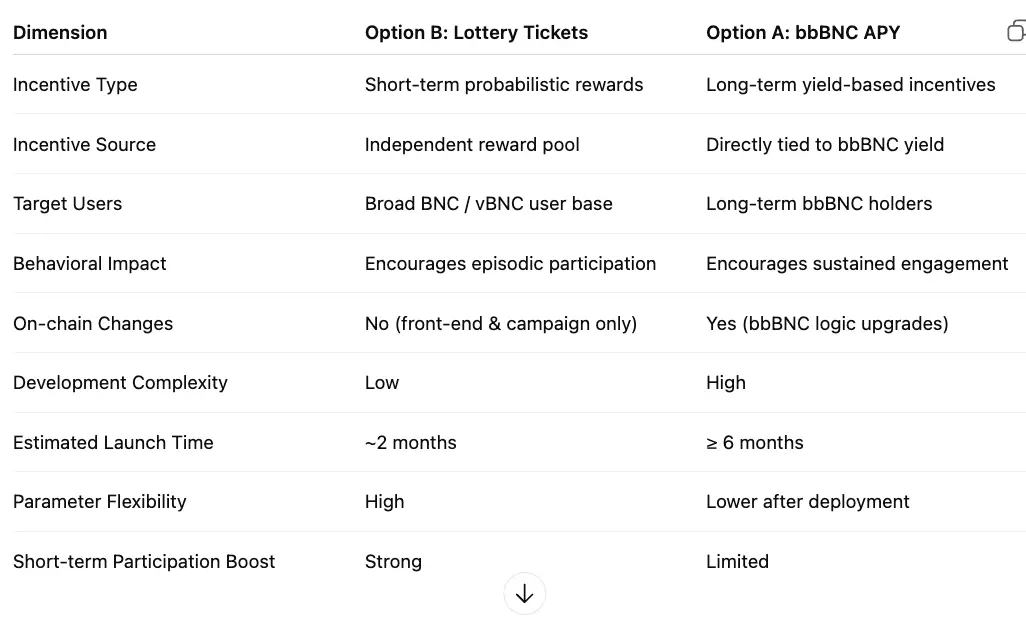
Task: Click the Option B: Lottery Tickets header
Action: tap(476, 33)
